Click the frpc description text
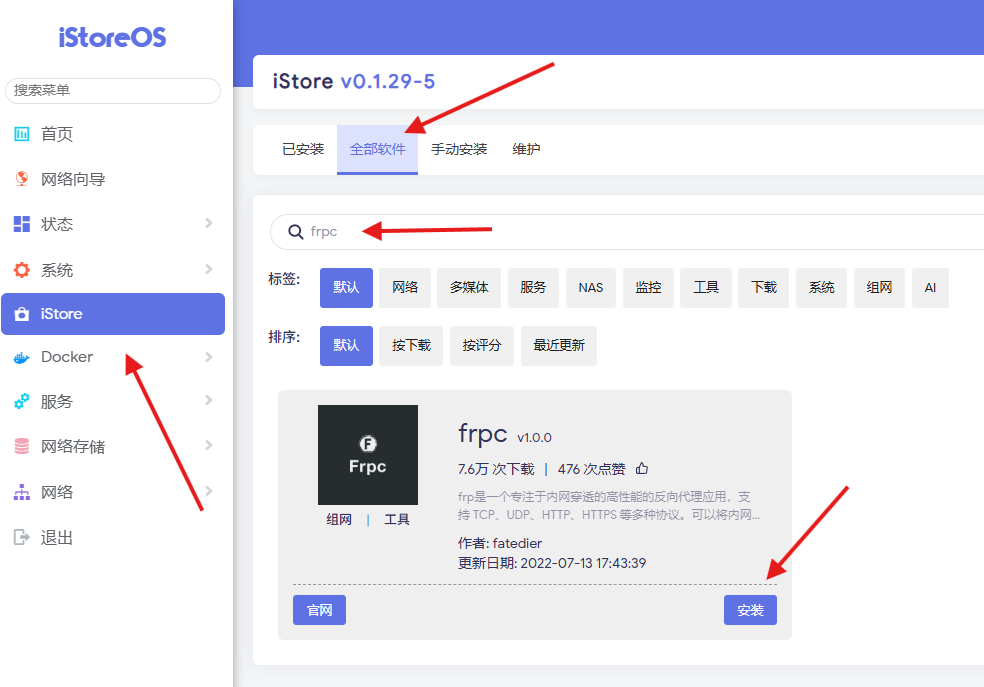984x687 pixels. click(609, 506)
